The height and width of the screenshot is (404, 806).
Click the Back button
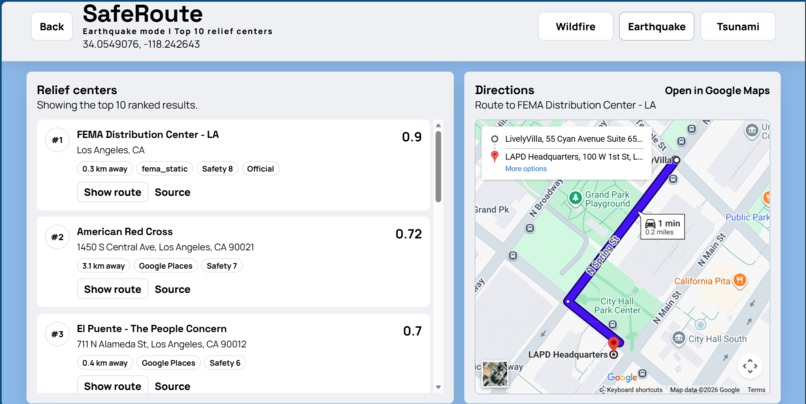(x=51, y=26)
